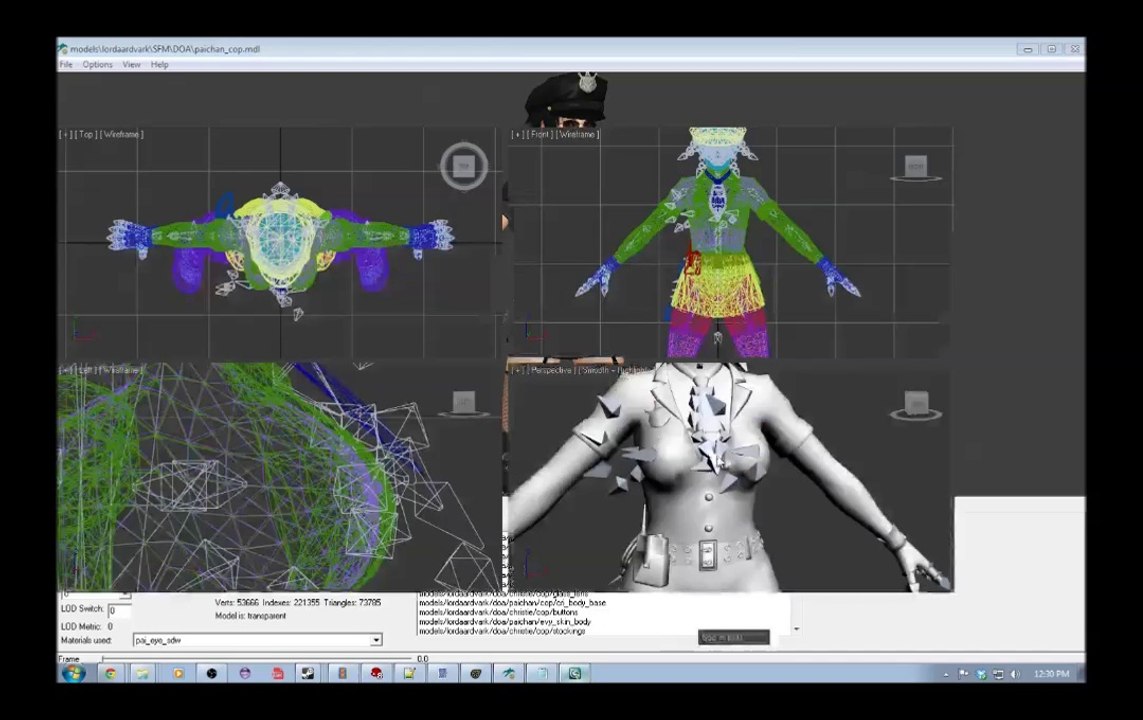This screenshot has width=1143, height=720.
Task: Open the [Perspective] view label menu
Action: [x=551, y=370]
